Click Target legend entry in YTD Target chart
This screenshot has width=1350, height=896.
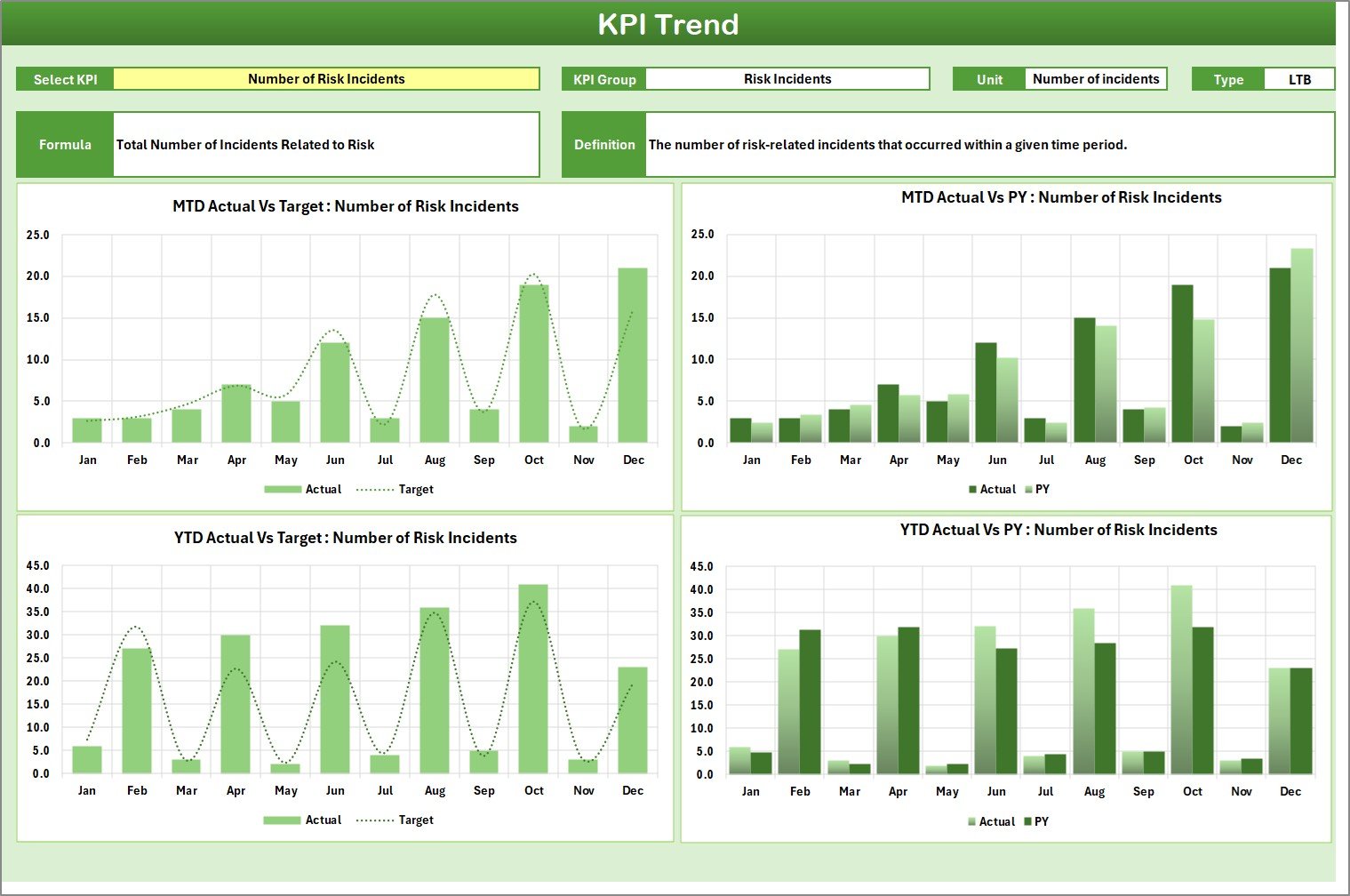tap(396, 820)
